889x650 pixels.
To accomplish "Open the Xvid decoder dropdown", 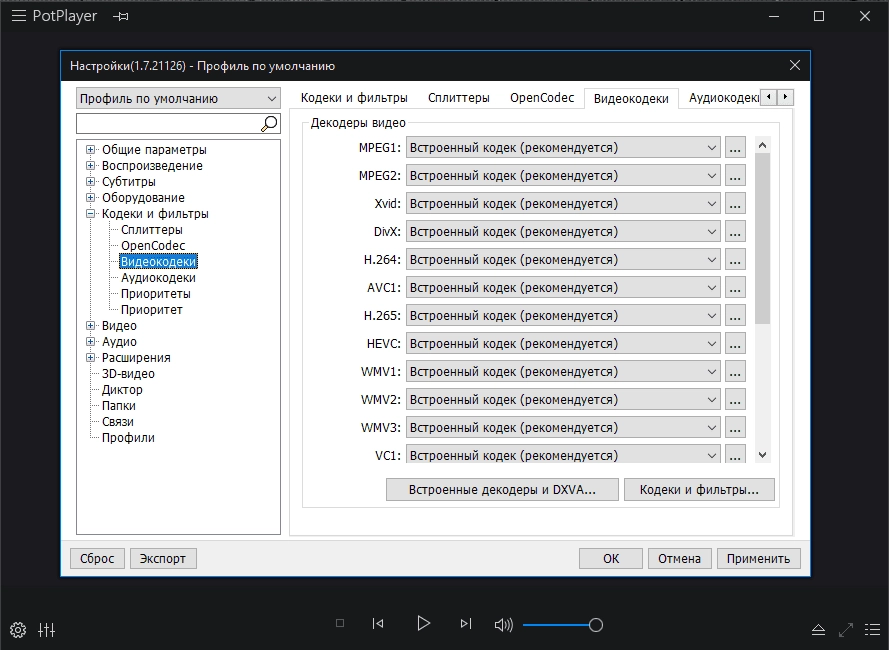I will click(x=563, y=204).
